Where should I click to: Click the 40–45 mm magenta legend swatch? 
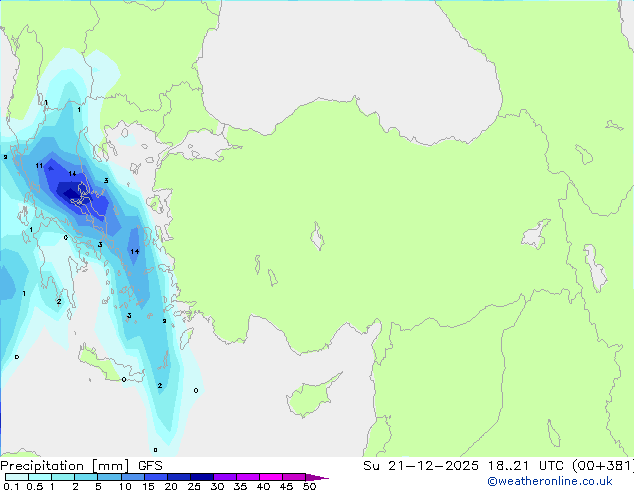[271, 477]
